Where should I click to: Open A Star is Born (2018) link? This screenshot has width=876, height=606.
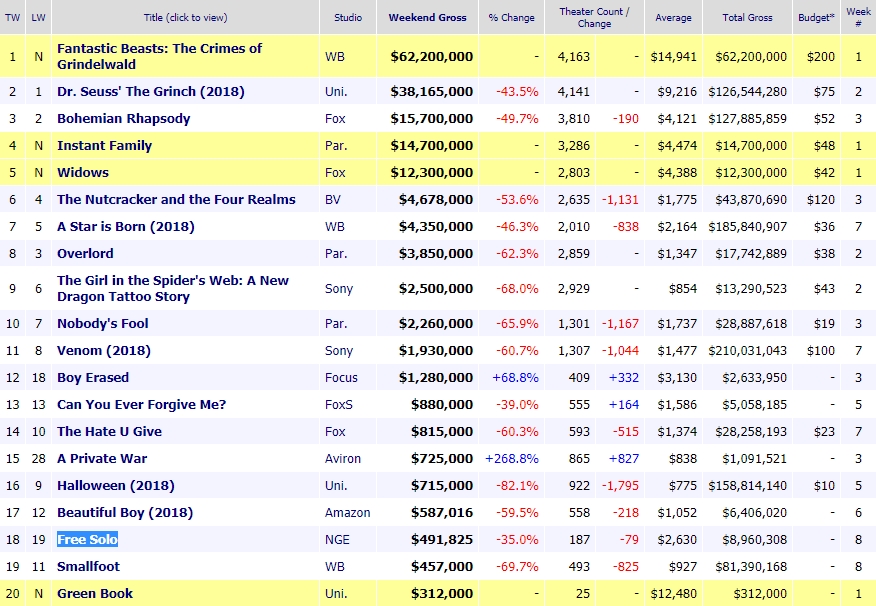(126, 227)
